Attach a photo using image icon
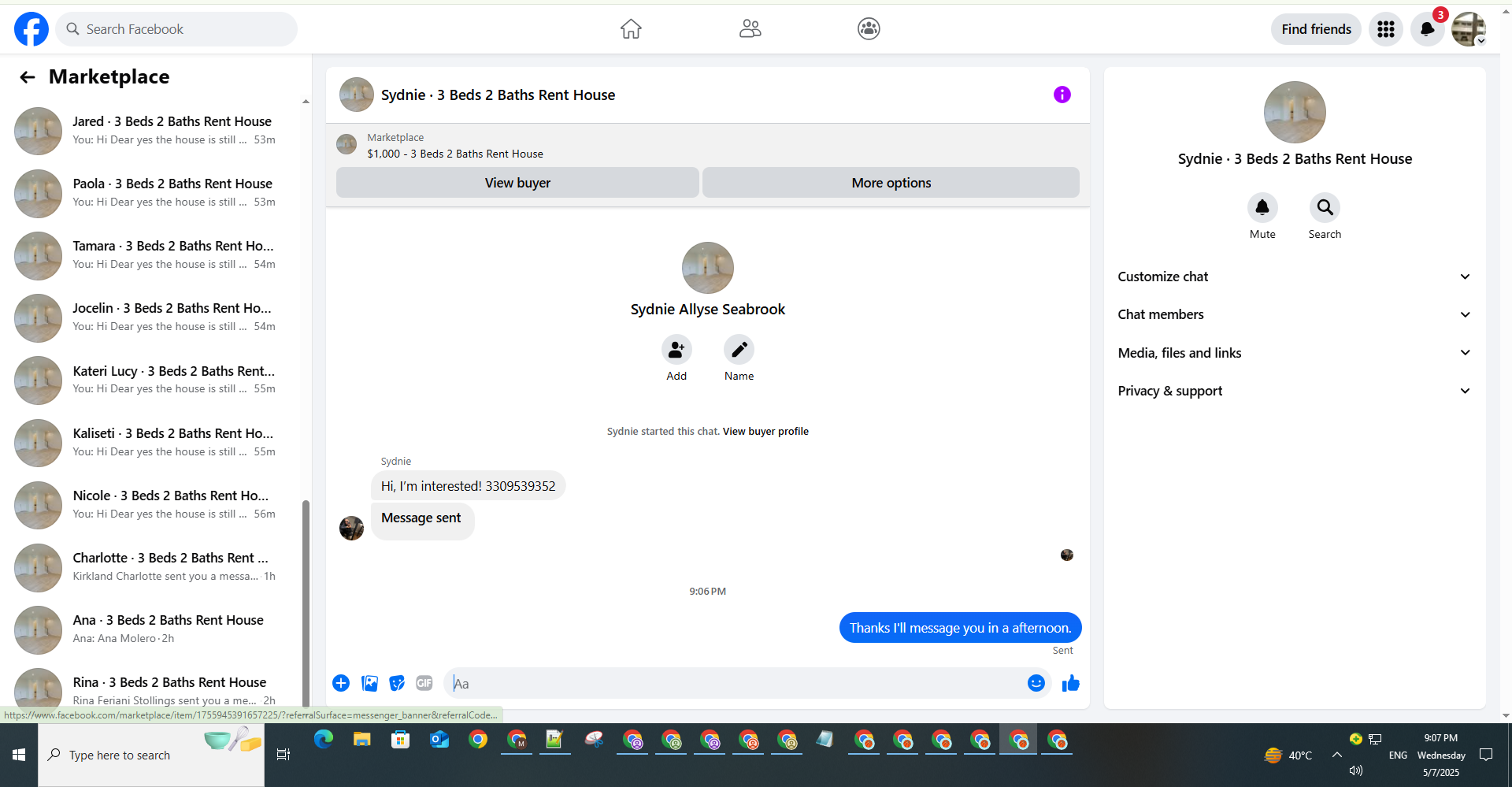Image resolution: width=1512 pixels, height=787 pixels. 369,683
